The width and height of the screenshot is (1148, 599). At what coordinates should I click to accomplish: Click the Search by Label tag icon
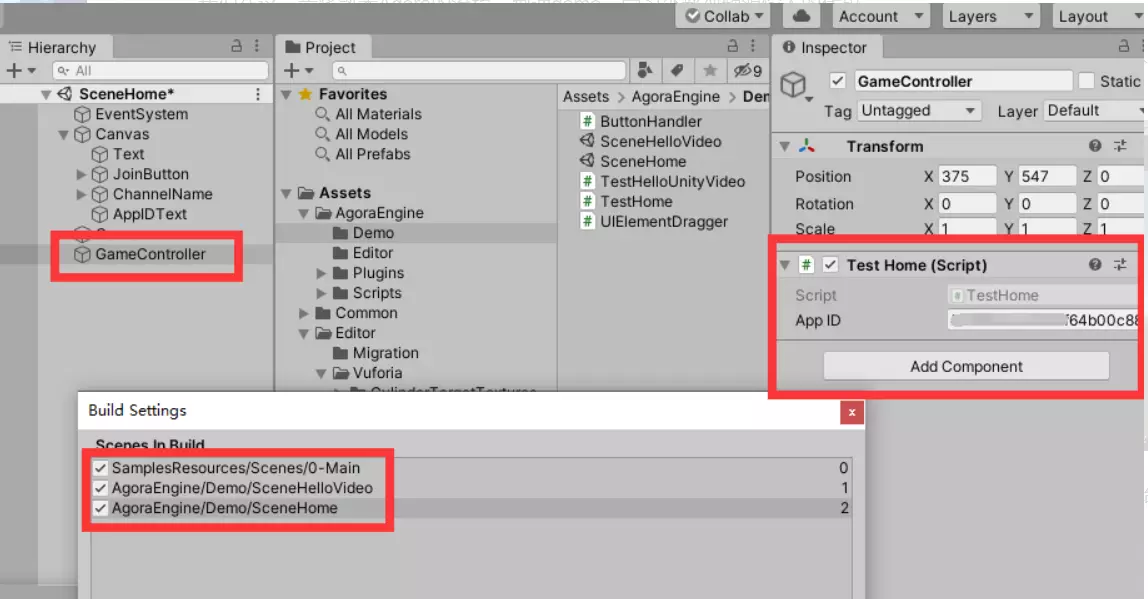[x=677, y=70]
